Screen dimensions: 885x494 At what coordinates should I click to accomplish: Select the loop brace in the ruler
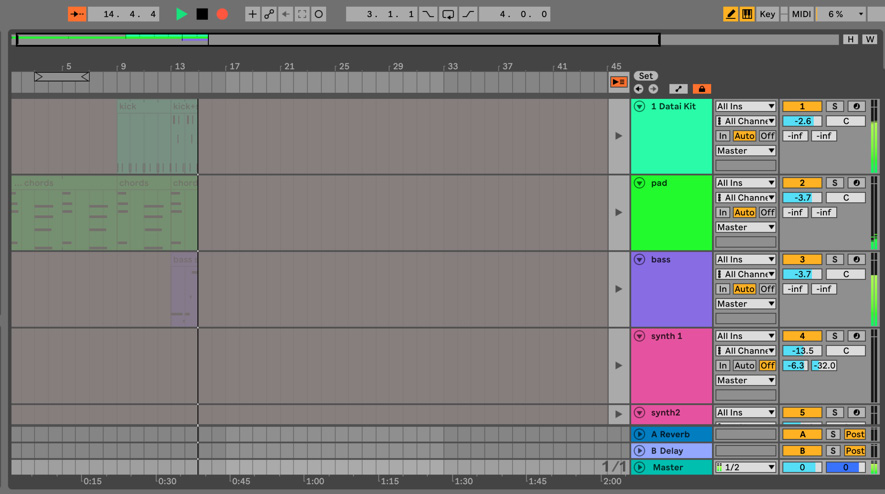pos(62,76)
